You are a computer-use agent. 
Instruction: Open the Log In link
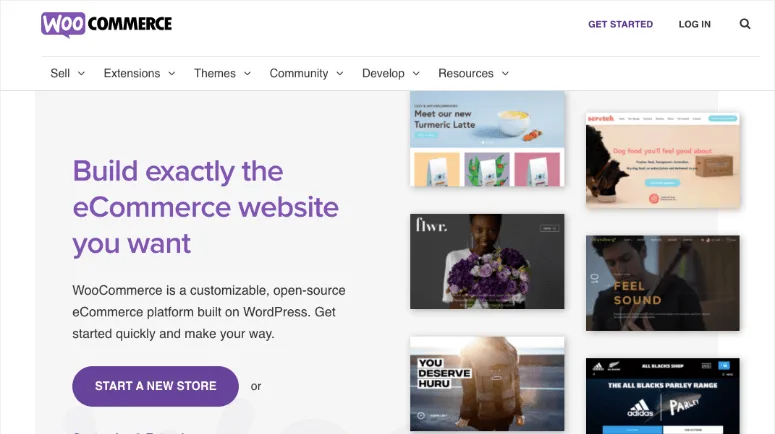(694, 24)
